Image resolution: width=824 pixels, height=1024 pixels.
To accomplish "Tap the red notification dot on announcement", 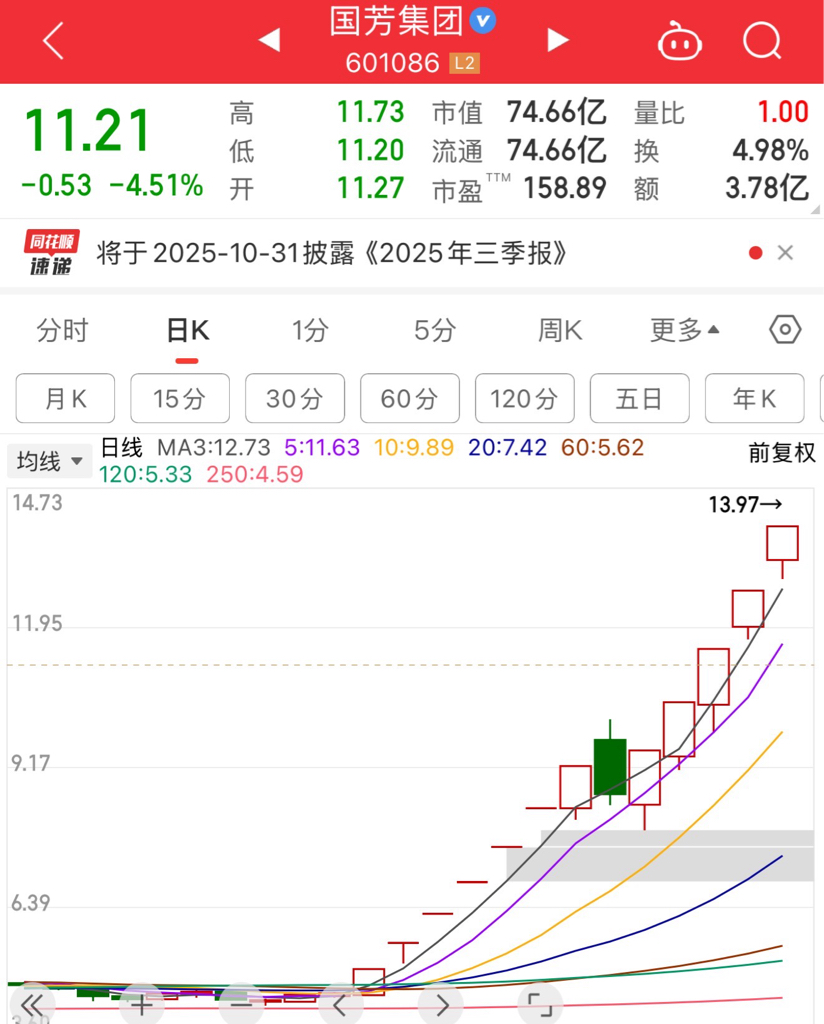I will [x=755, y=253].
